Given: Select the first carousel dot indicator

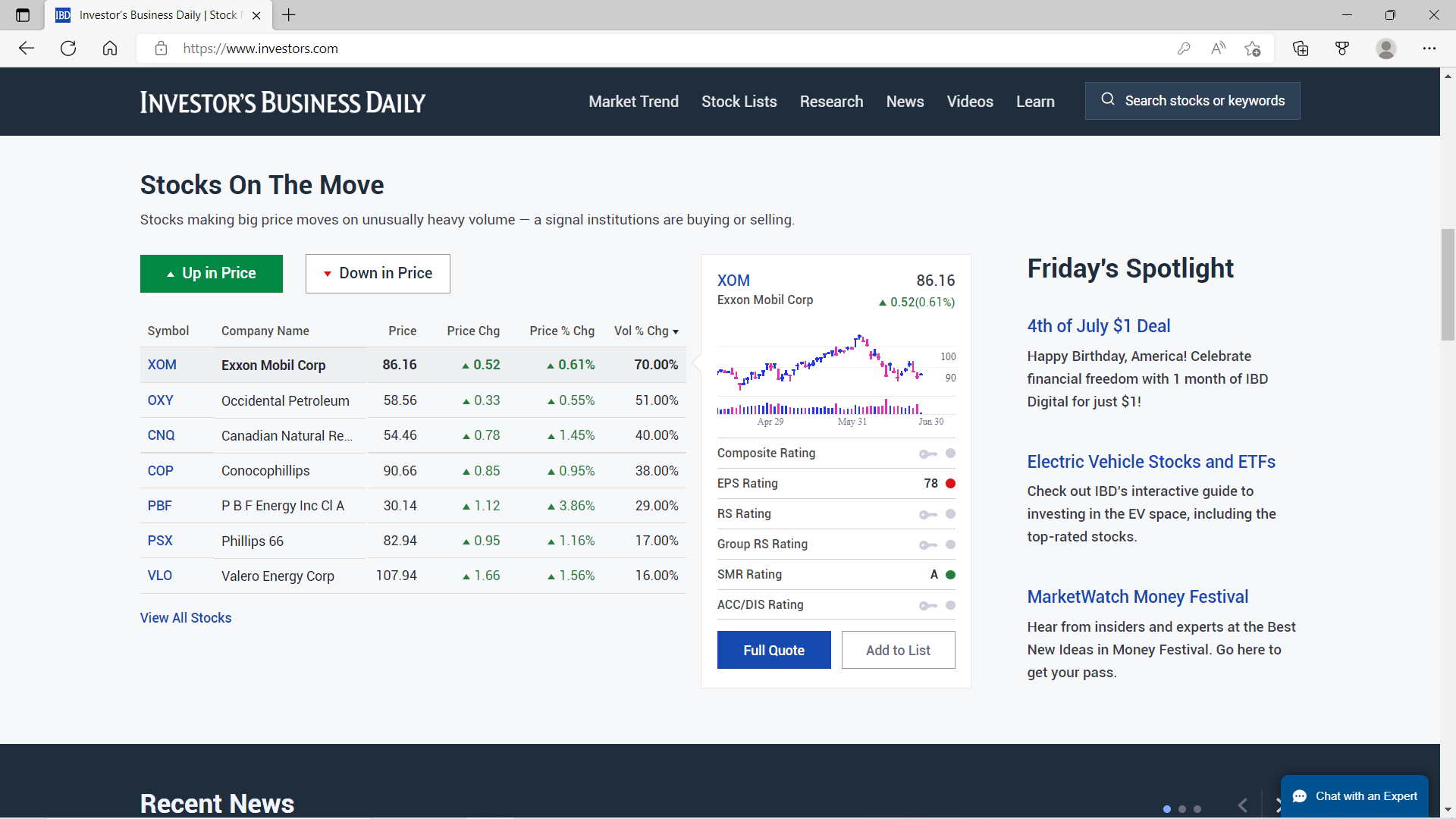Looking at the screenshot, I should click(1167, 809).
